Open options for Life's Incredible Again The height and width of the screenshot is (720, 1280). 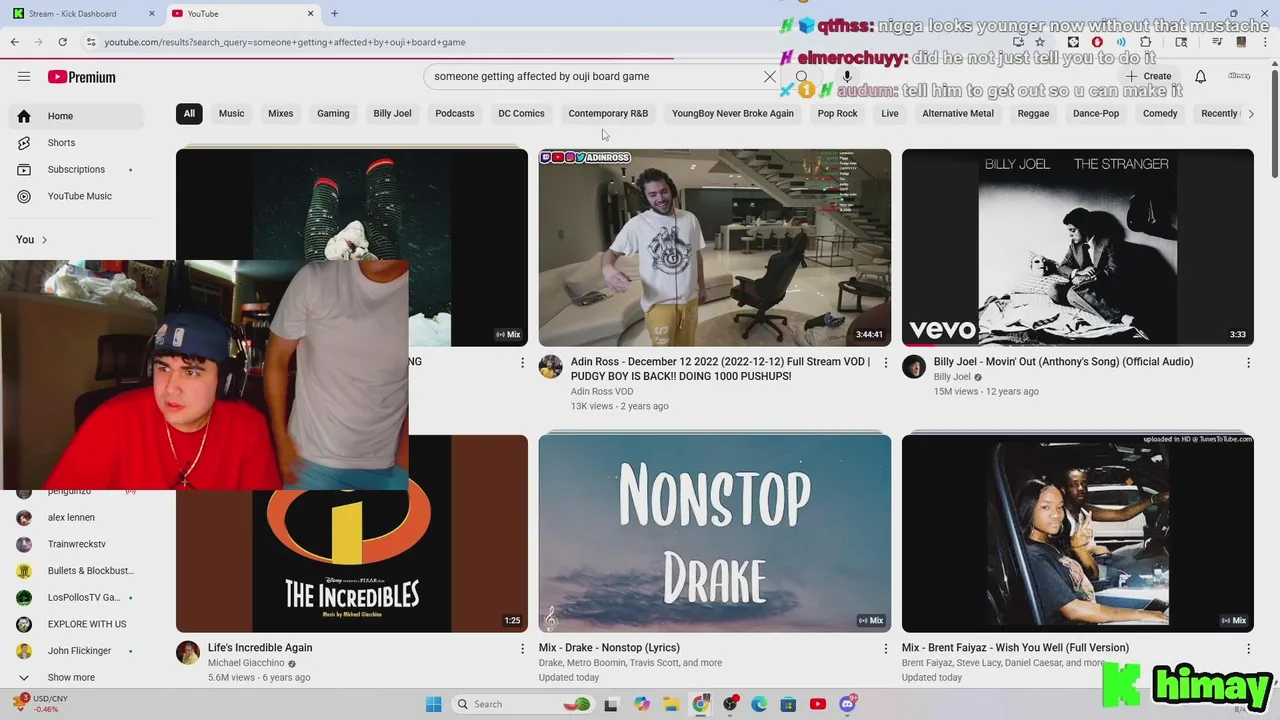[522, 649]
